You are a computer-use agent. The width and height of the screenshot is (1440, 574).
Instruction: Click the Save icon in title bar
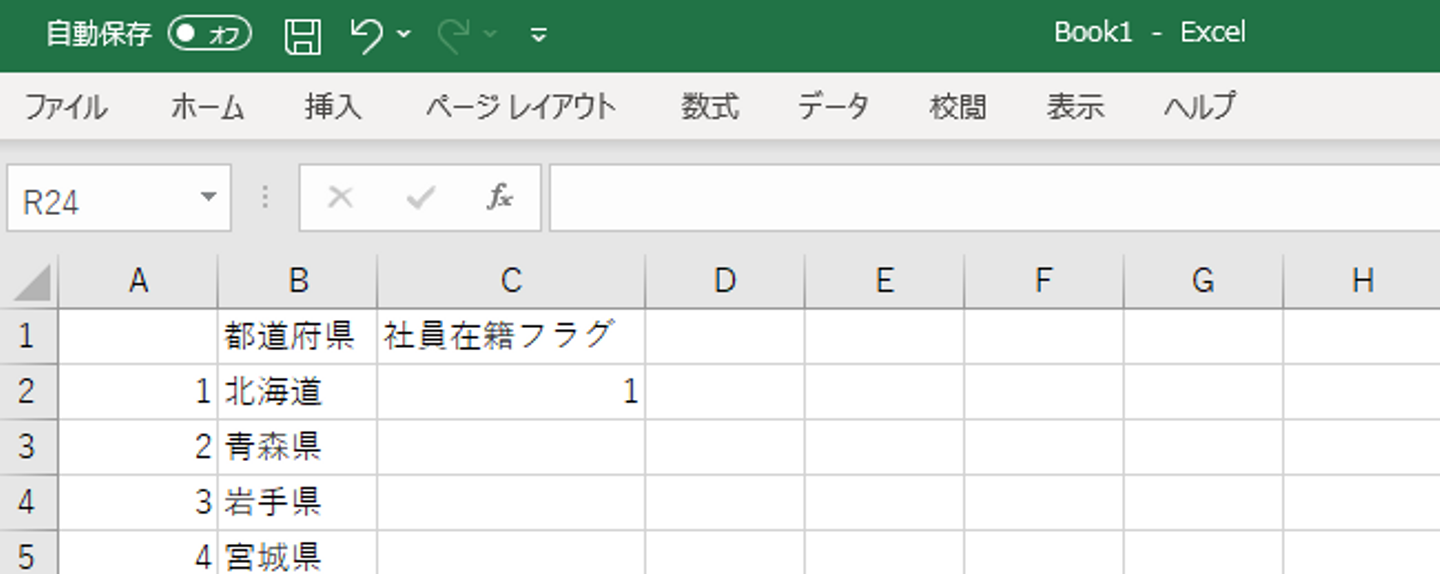(x=302, y=36)
